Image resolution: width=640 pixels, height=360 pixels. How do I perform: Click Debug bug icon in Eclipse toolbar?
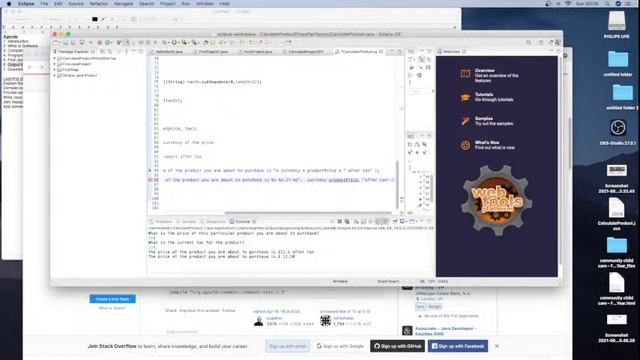pos(164,42)
